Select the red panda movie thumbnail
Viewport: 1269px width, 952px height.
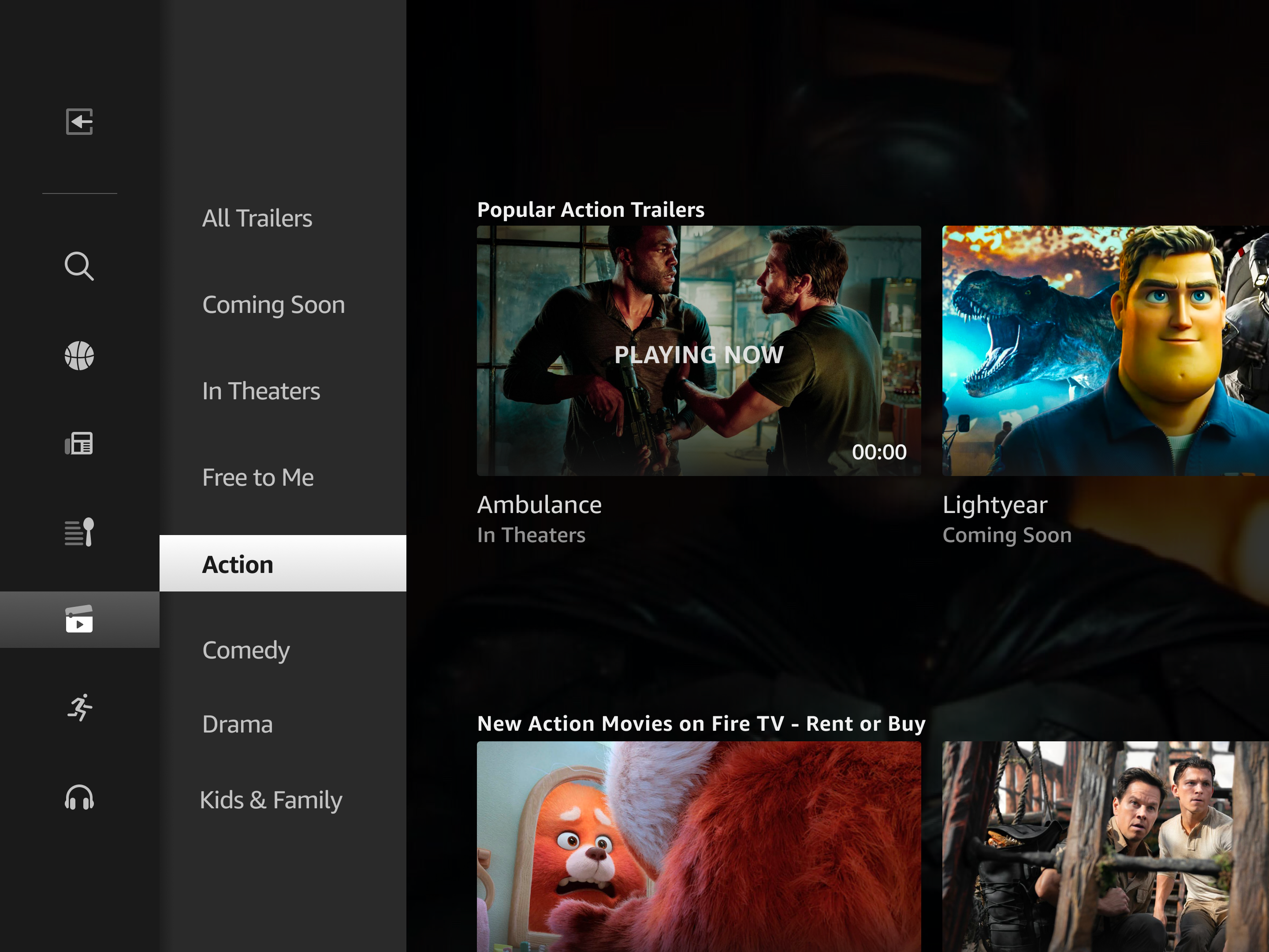click(x=699, y=847)
